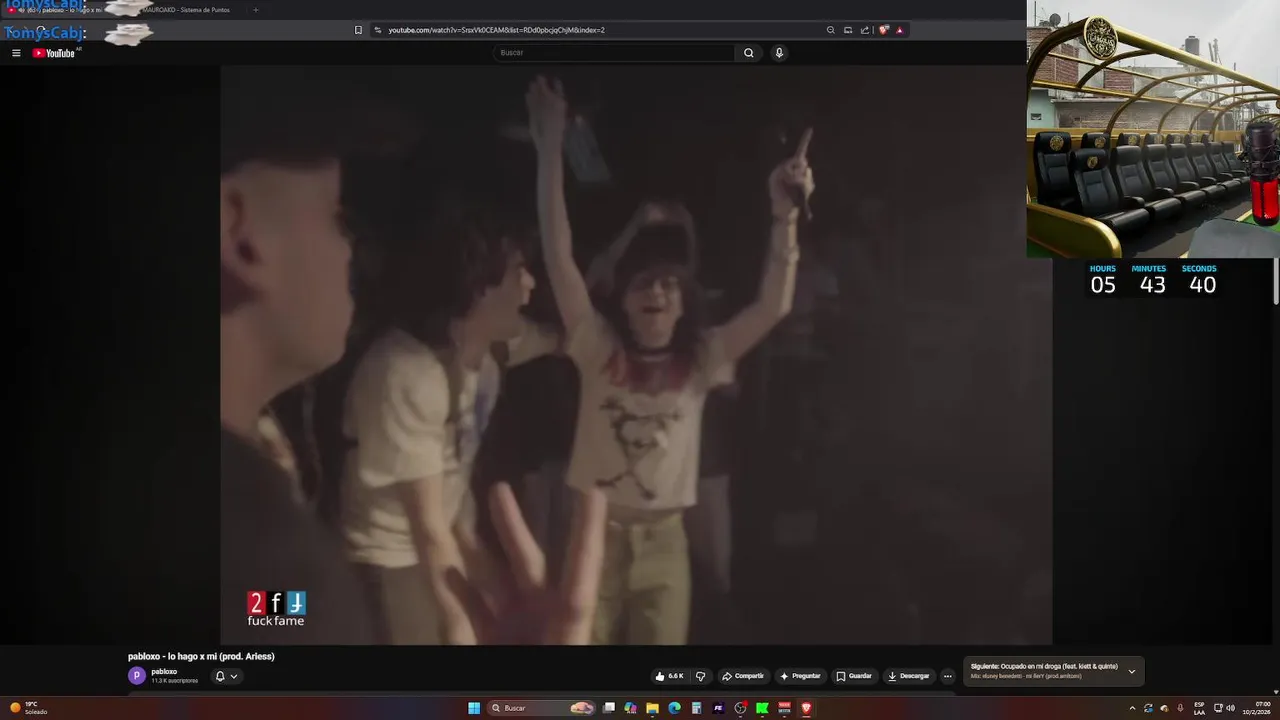Open File Explorer folder from taskbar

652,708
